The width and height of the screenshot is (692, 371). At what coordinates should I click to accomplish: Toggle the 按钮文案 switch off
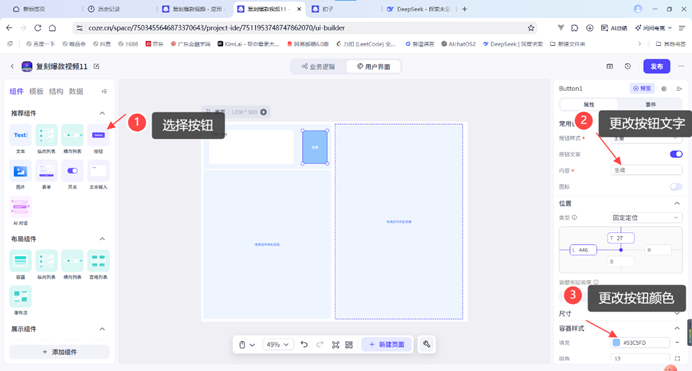pyautogui.click(x=676, y=154)
